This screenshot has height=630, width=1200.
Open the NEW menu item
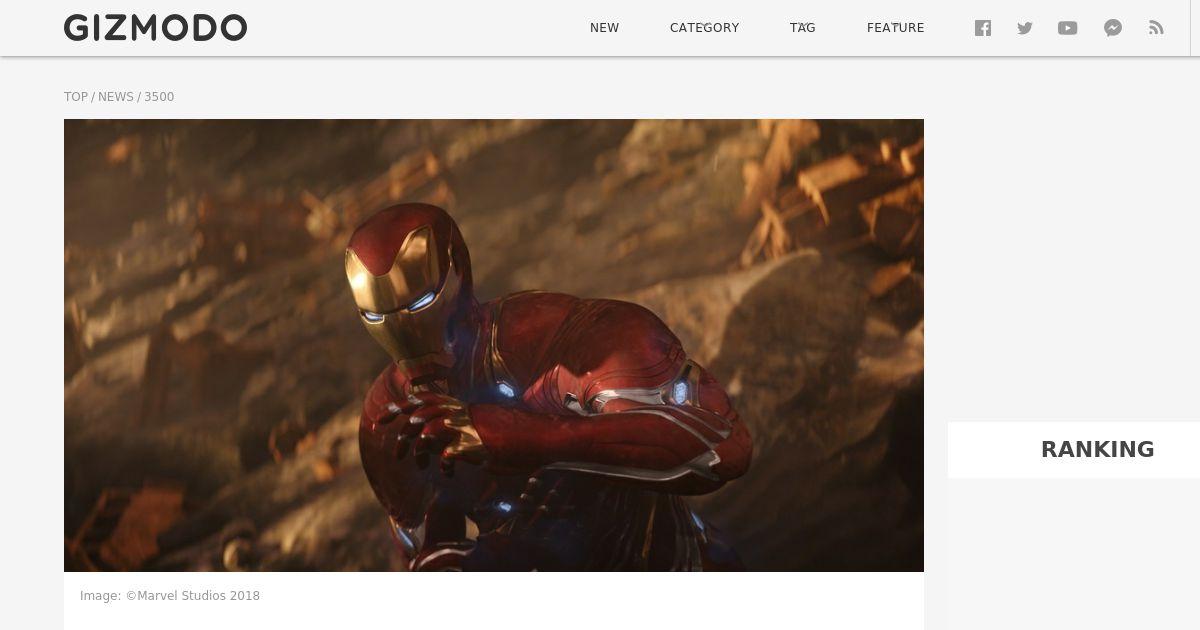[x=604, y=28]
